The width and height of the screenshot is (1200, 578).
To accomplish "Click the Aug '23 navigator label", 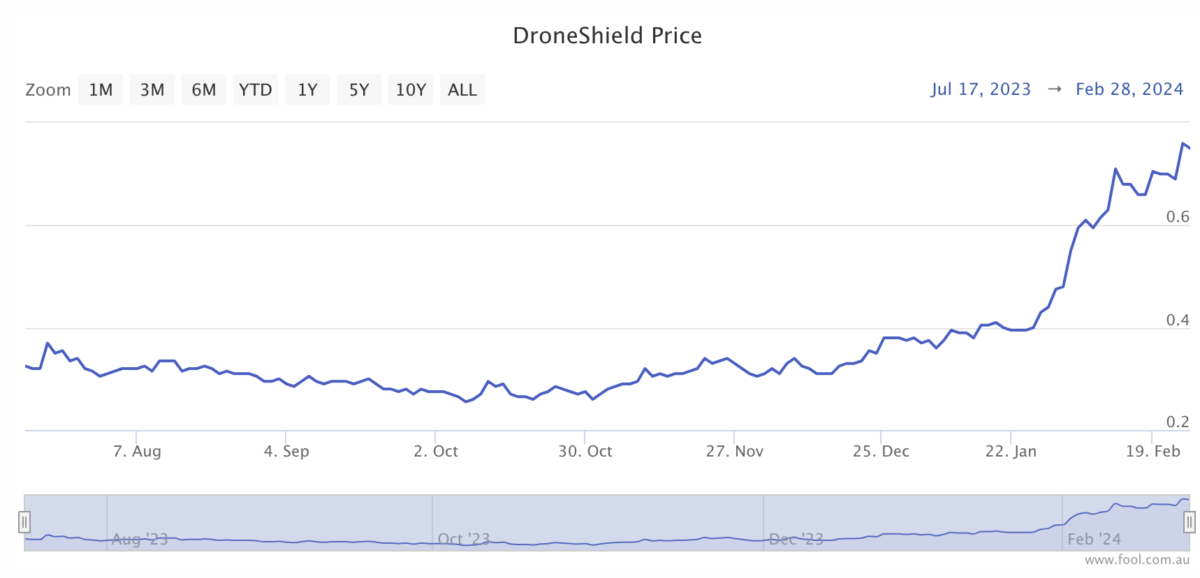I will [x=140, y=539].
